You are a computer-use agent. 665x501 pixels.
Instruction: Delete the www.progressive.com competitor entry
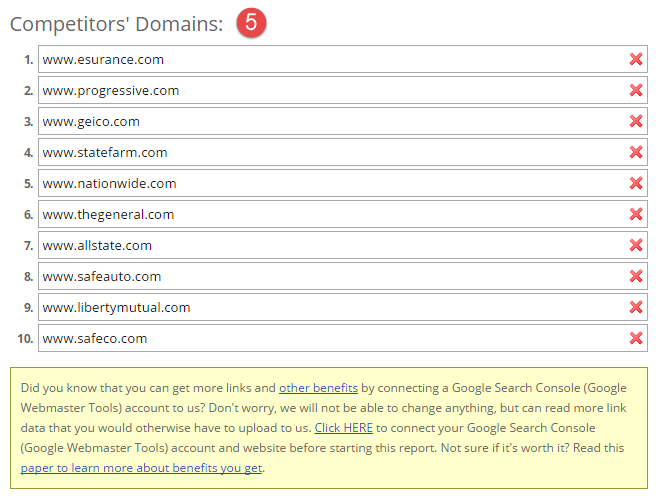[x=635, y=90]
